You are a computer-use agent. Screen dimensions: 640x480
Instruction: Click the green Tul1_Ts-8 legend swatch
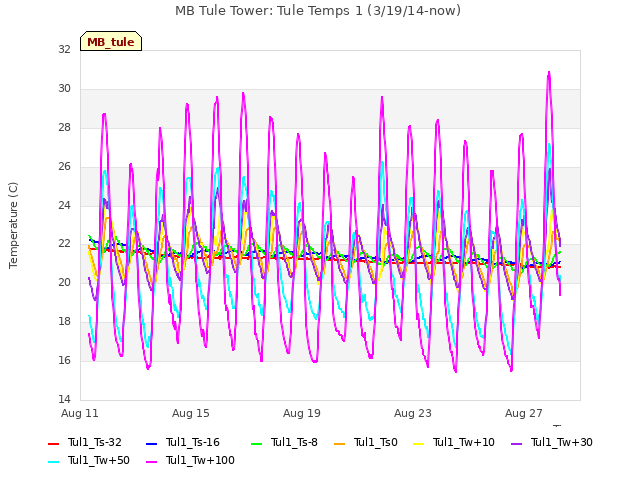point(256,443)
